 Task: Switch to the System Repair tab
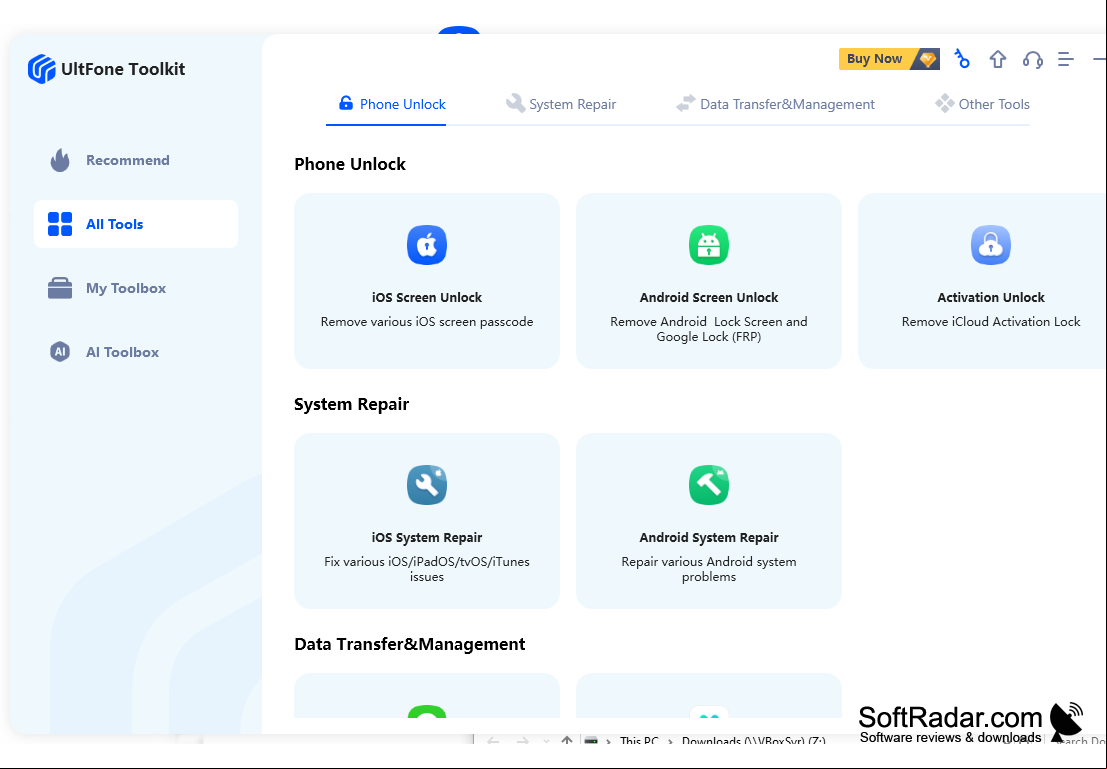(561, 105)
